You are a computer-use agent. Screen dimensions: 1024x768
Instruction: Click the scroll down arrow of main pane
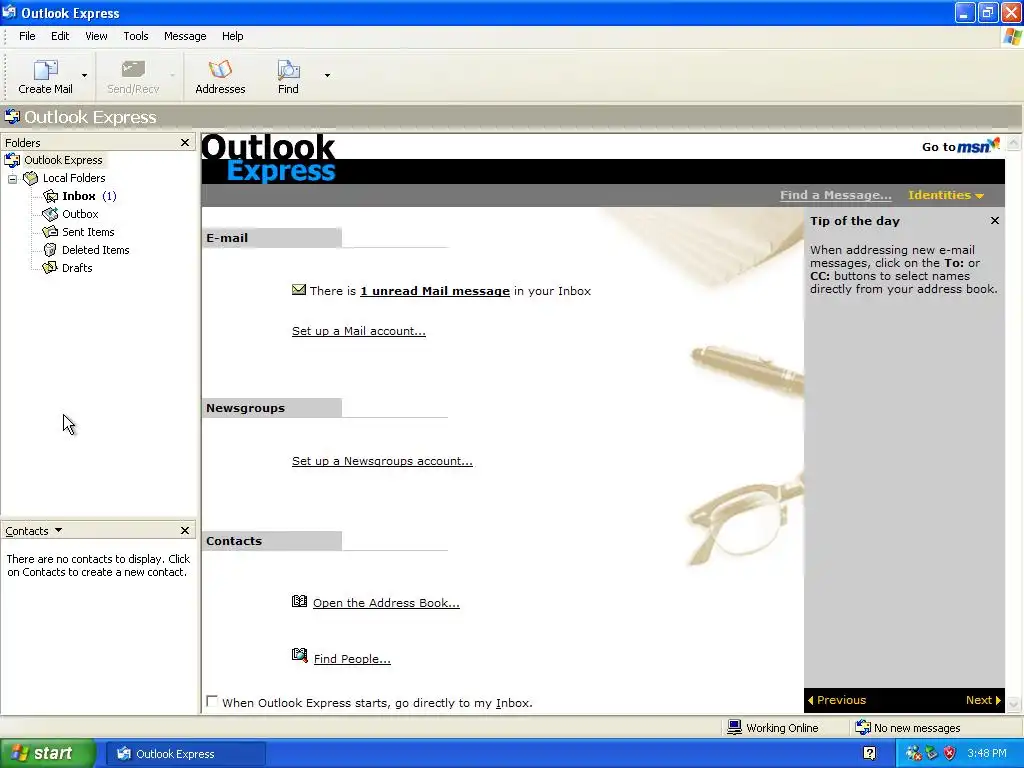click(x=1014, y=704)
